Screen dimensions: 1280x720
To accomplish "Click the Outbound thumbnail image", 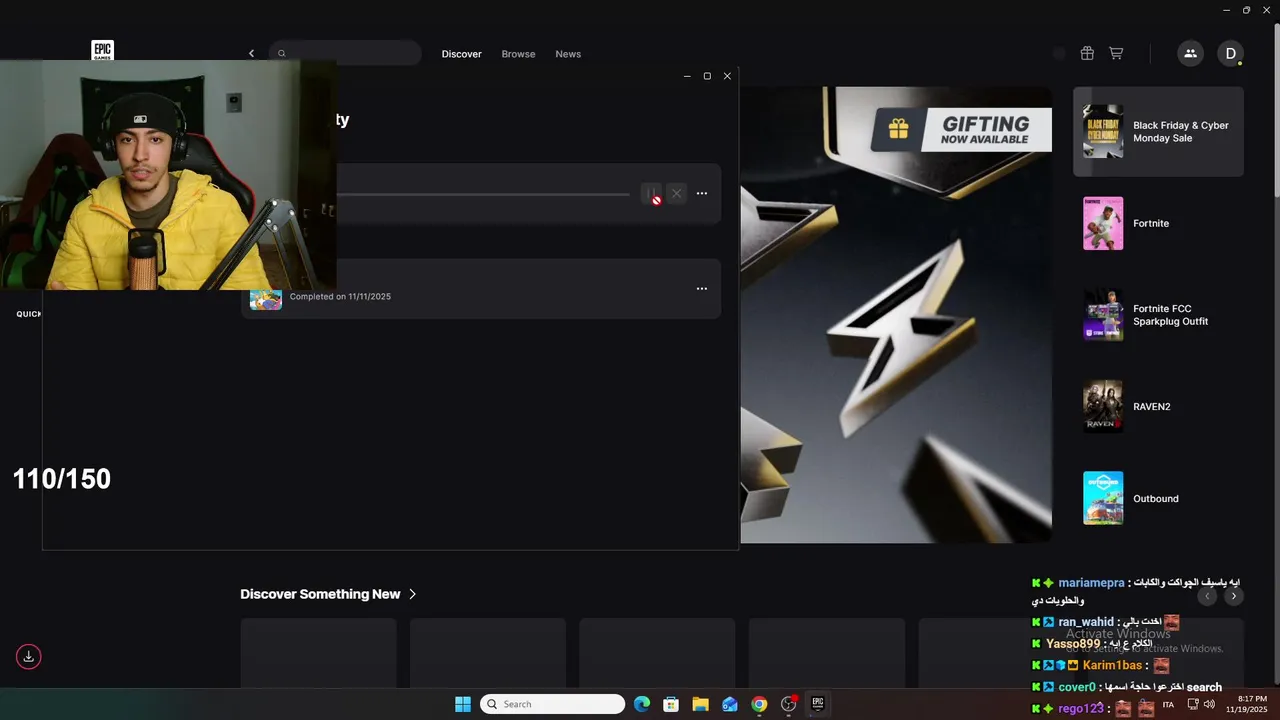I will [x=1103, y=498].
